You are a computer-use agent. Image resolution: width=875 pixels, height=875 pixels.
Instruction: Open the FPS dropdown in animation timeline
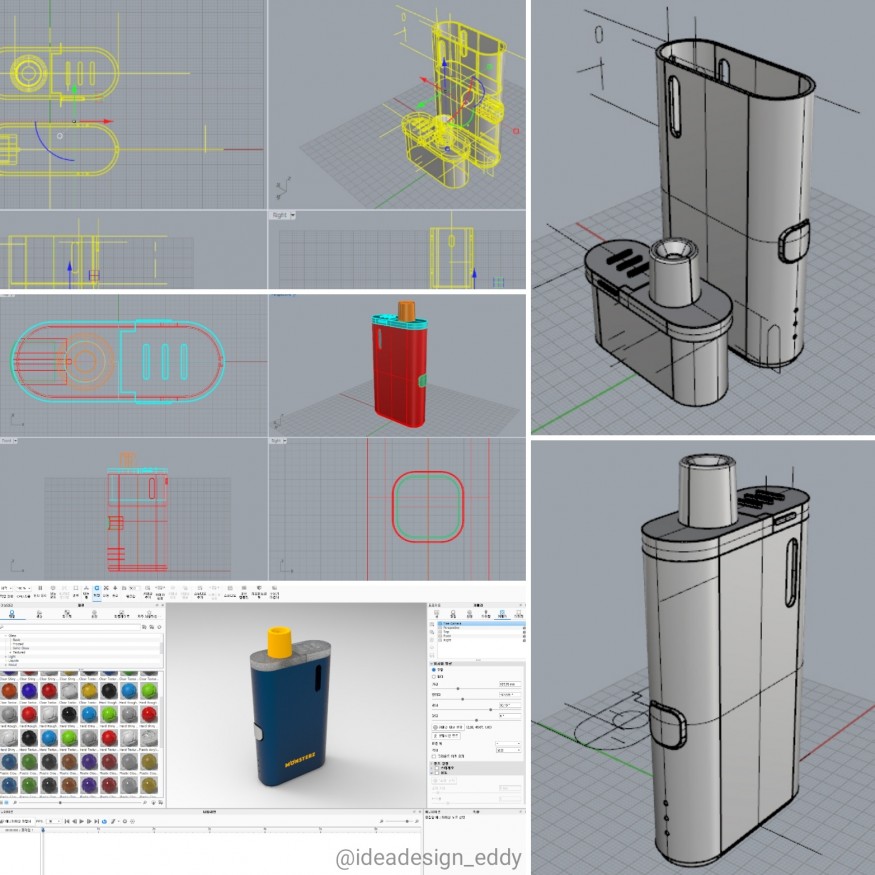[54, 821]
